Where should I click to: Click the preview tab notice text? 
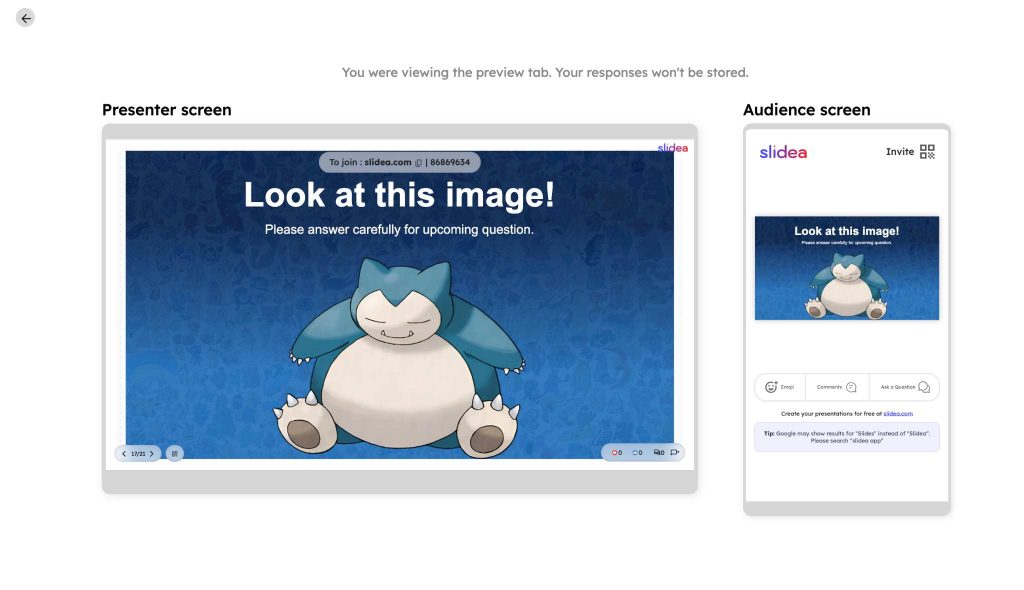coord(545,73)
